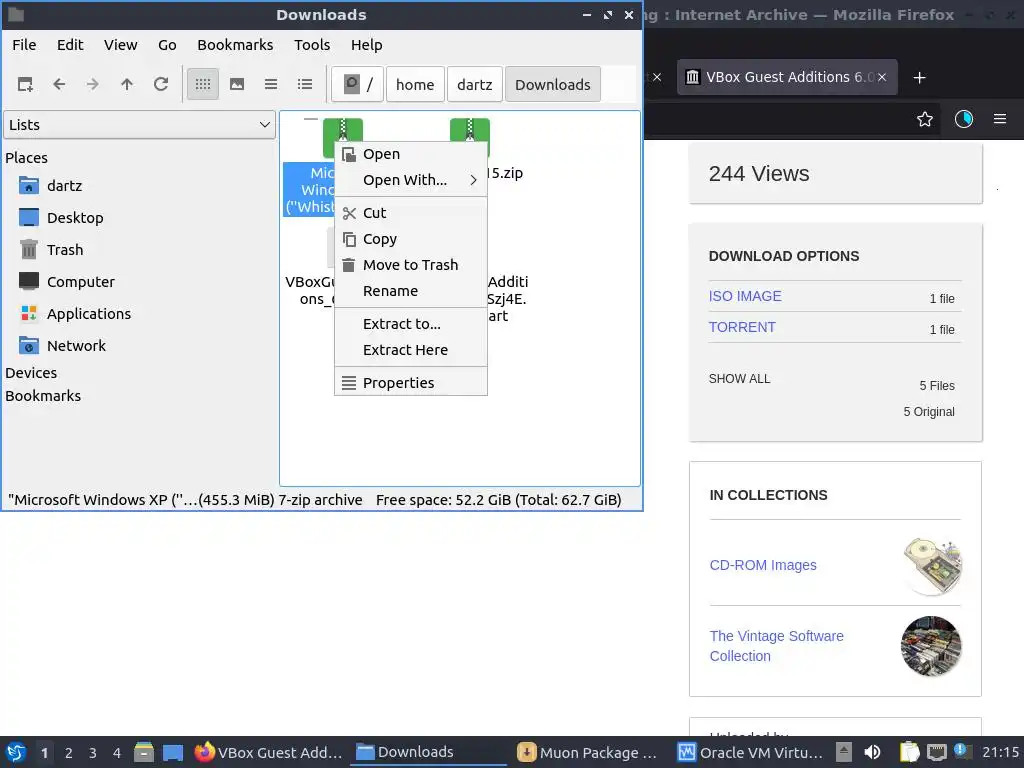
Task: Click the volume speaker tray icon
Action: coord(872,752)
